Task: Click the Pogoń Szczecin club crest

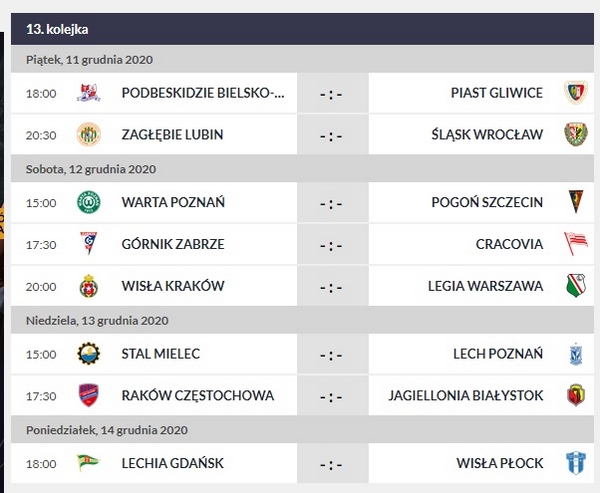Action: [574, 203]
